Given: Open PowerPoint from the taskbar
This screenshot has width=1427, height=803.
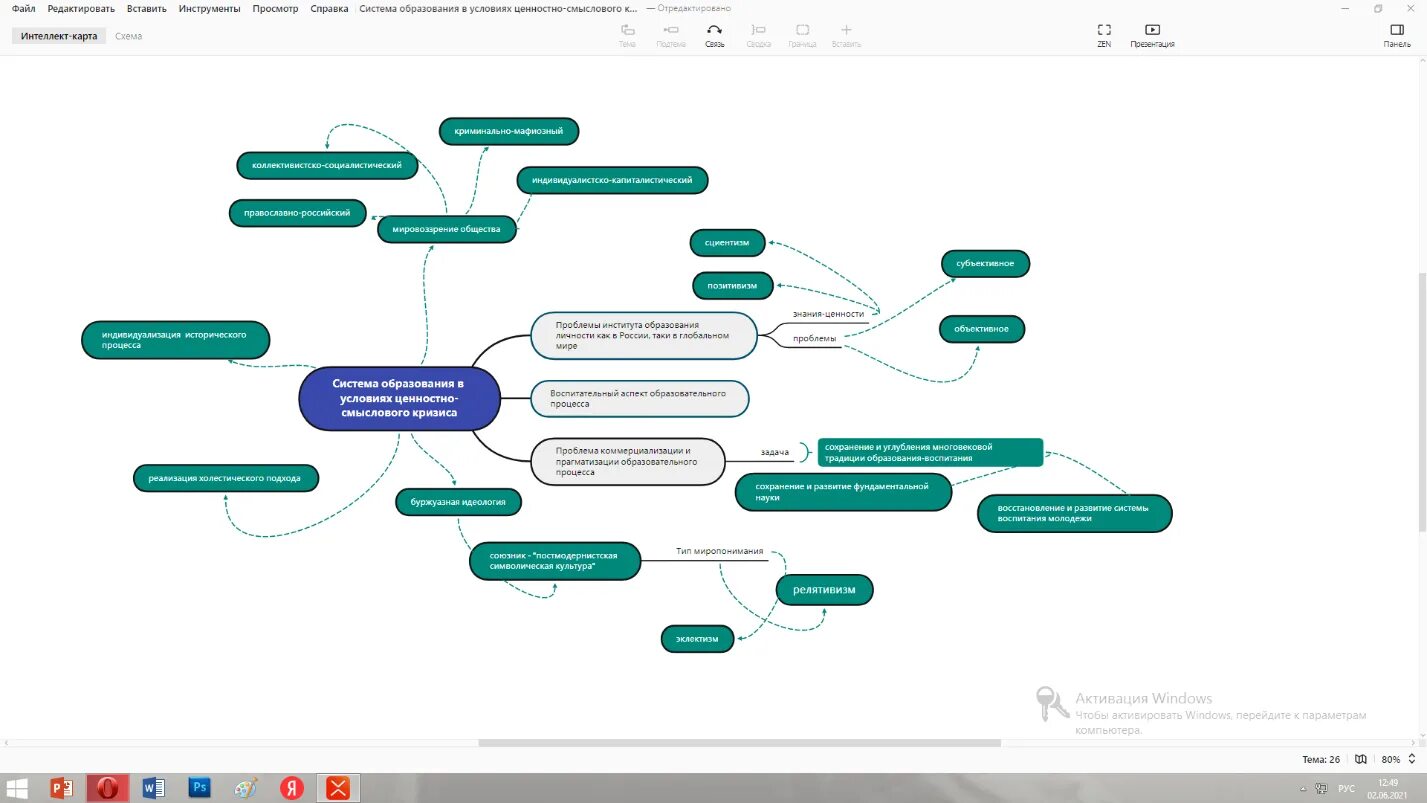Looking at the screenshot, I should coord(62,788).
